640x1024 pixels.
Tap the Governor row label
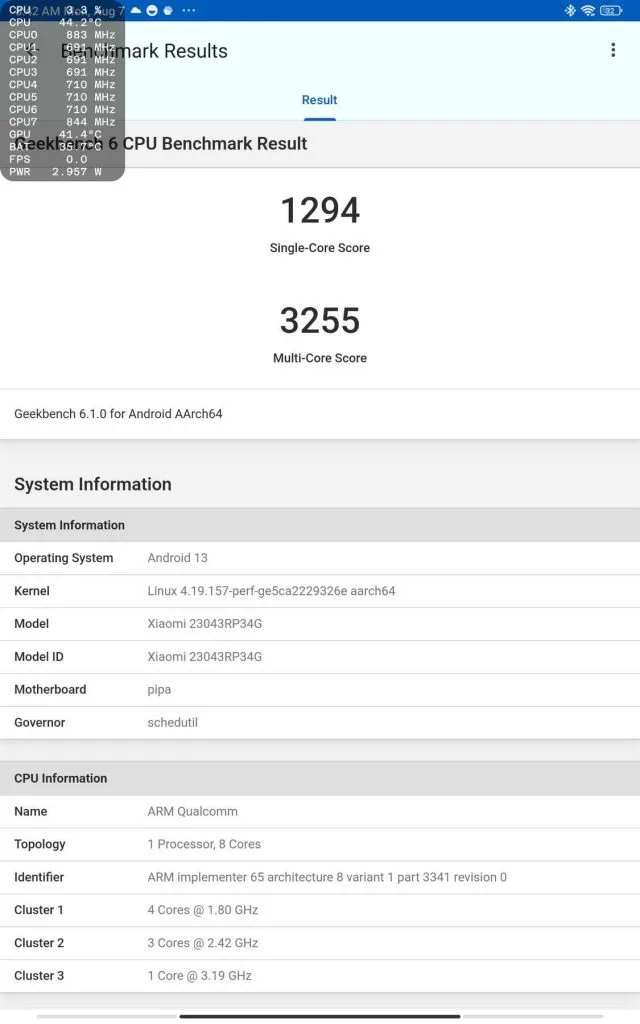40,723
